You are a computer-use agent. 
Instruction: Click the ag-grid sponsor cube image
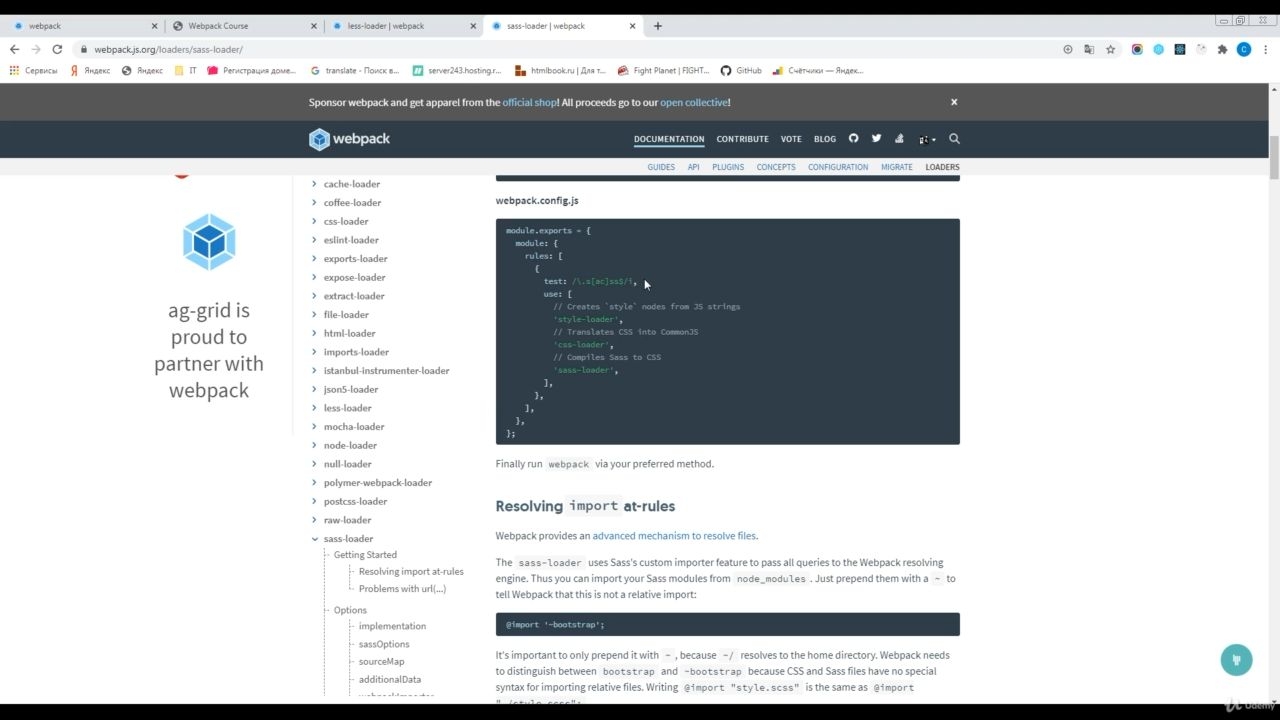[x=209, y=242]
